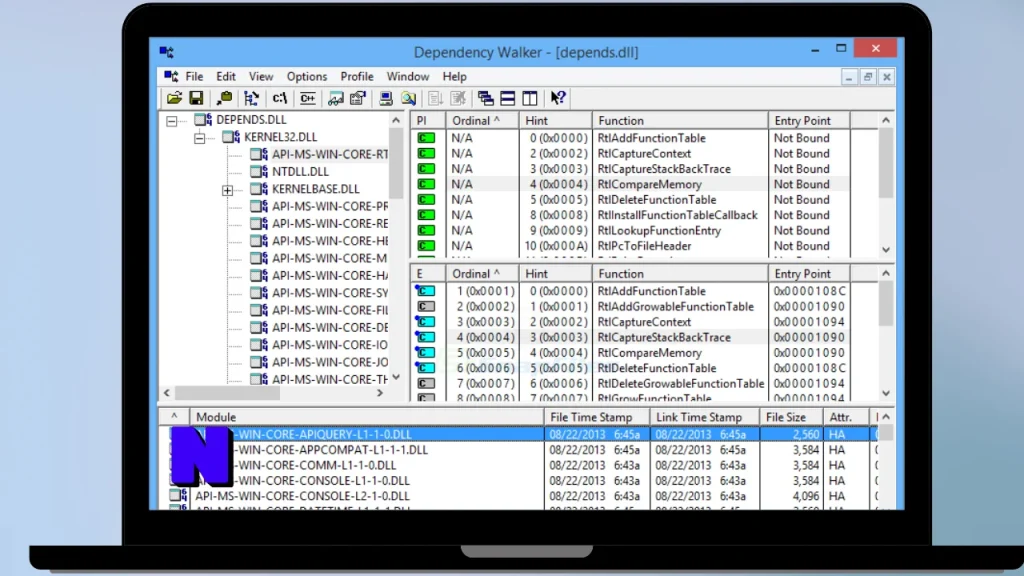Image resolution: width=1024 pixels, height=576 pixels.
Task: Open the Profile menu
Action: [357, 76]
